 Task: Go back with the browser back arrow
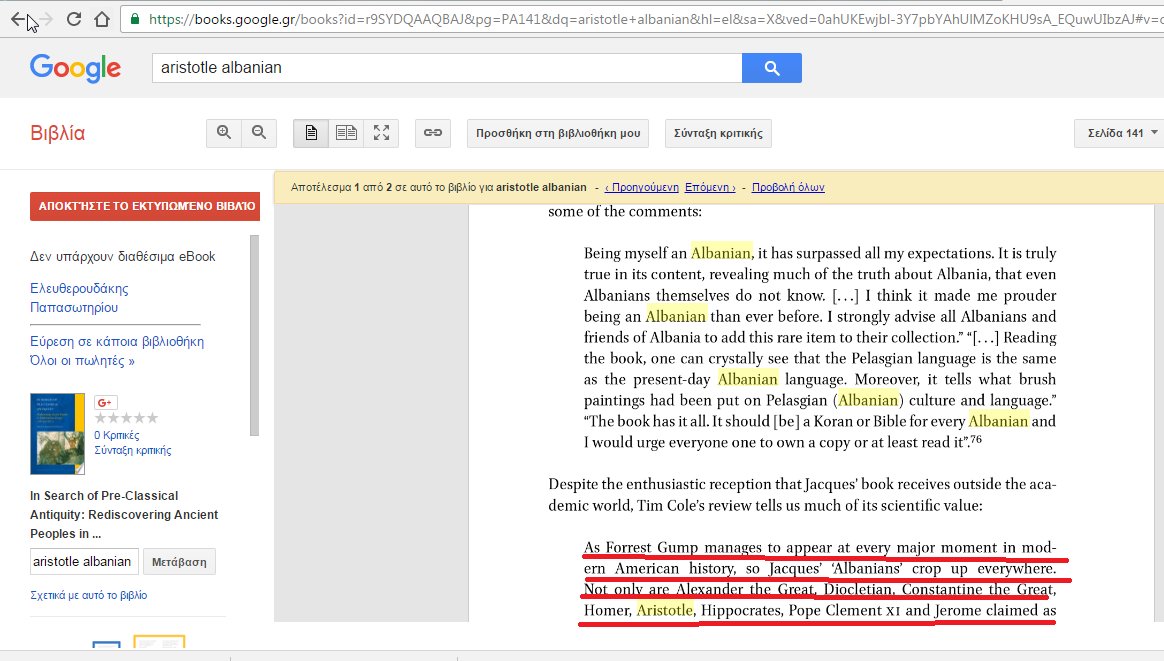tap(19, 19)
